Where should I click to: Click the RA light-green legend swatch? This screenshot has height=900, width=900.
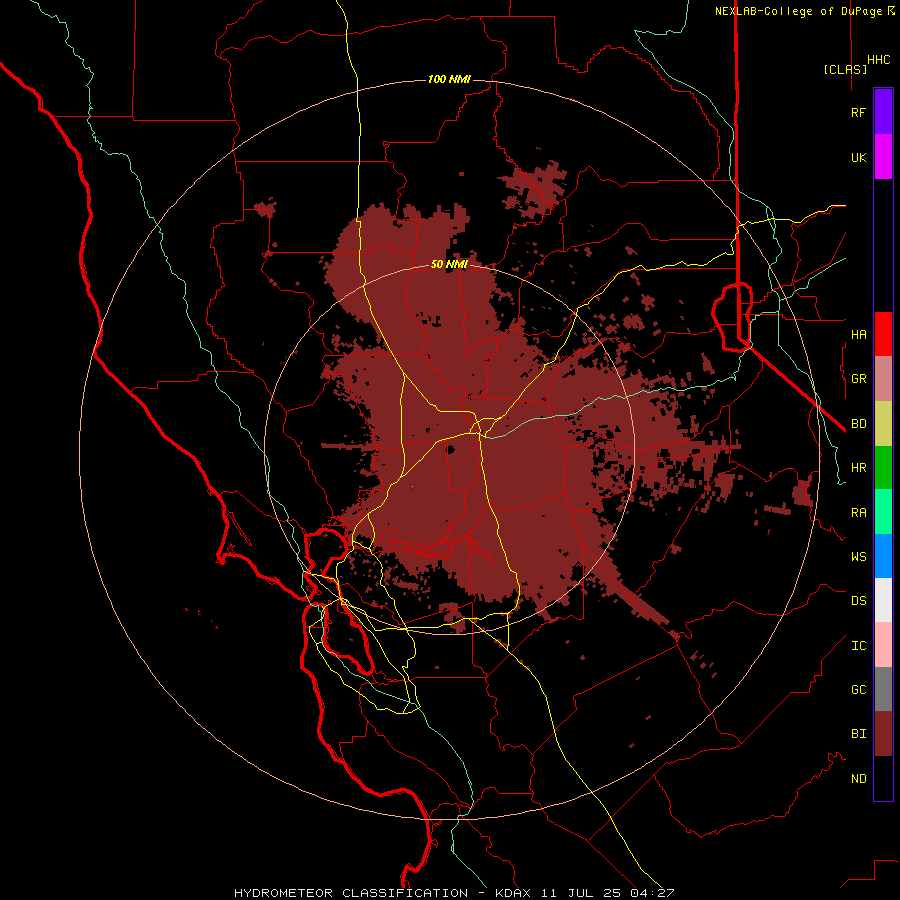(883, 512)
